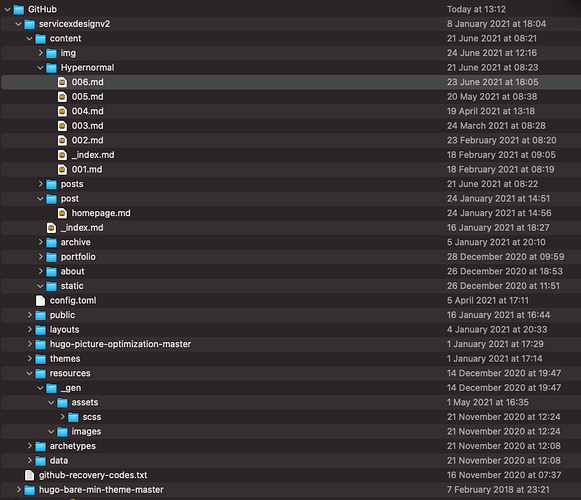Viewport: 581px width, 500px height.
Task: Select the layouts folder name
Action: [64, 330]
